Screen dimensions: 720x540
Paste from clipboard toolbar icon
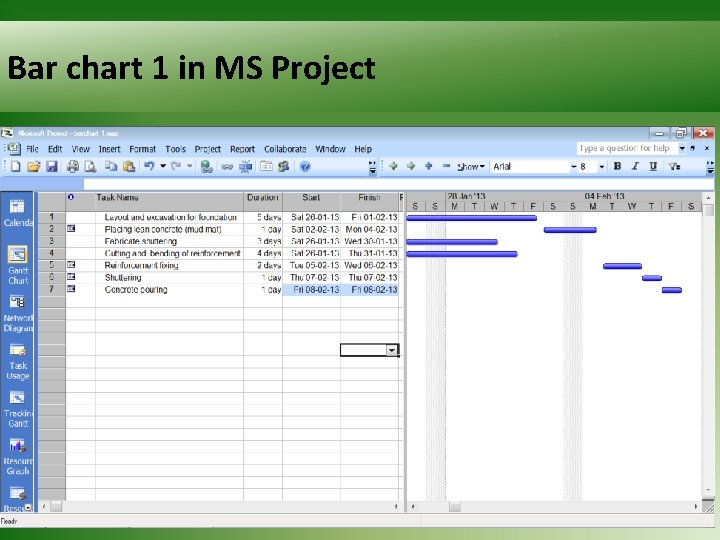point(129,166)
